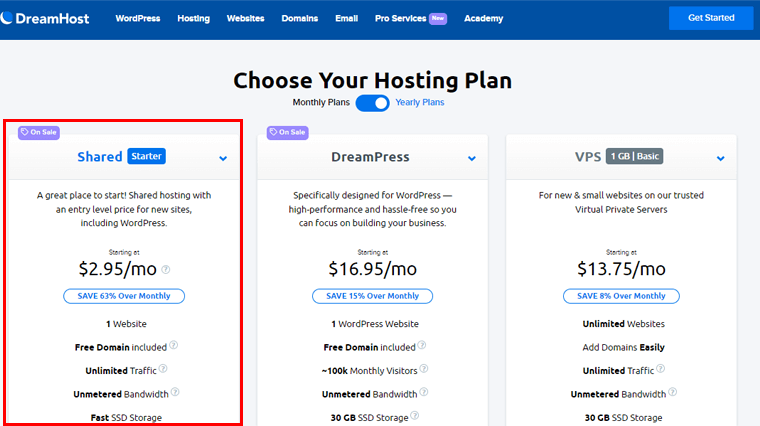Open the Domains menu
760x426 pixels.
tap(300, 18)
